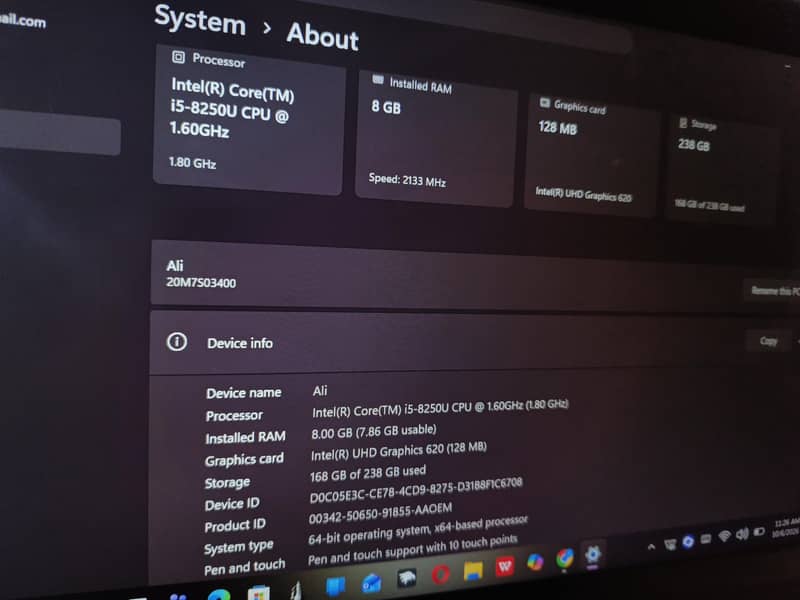Select the Installed RAM 8 GB card
This screenshot has width=800, height=600.
point(435,138)
